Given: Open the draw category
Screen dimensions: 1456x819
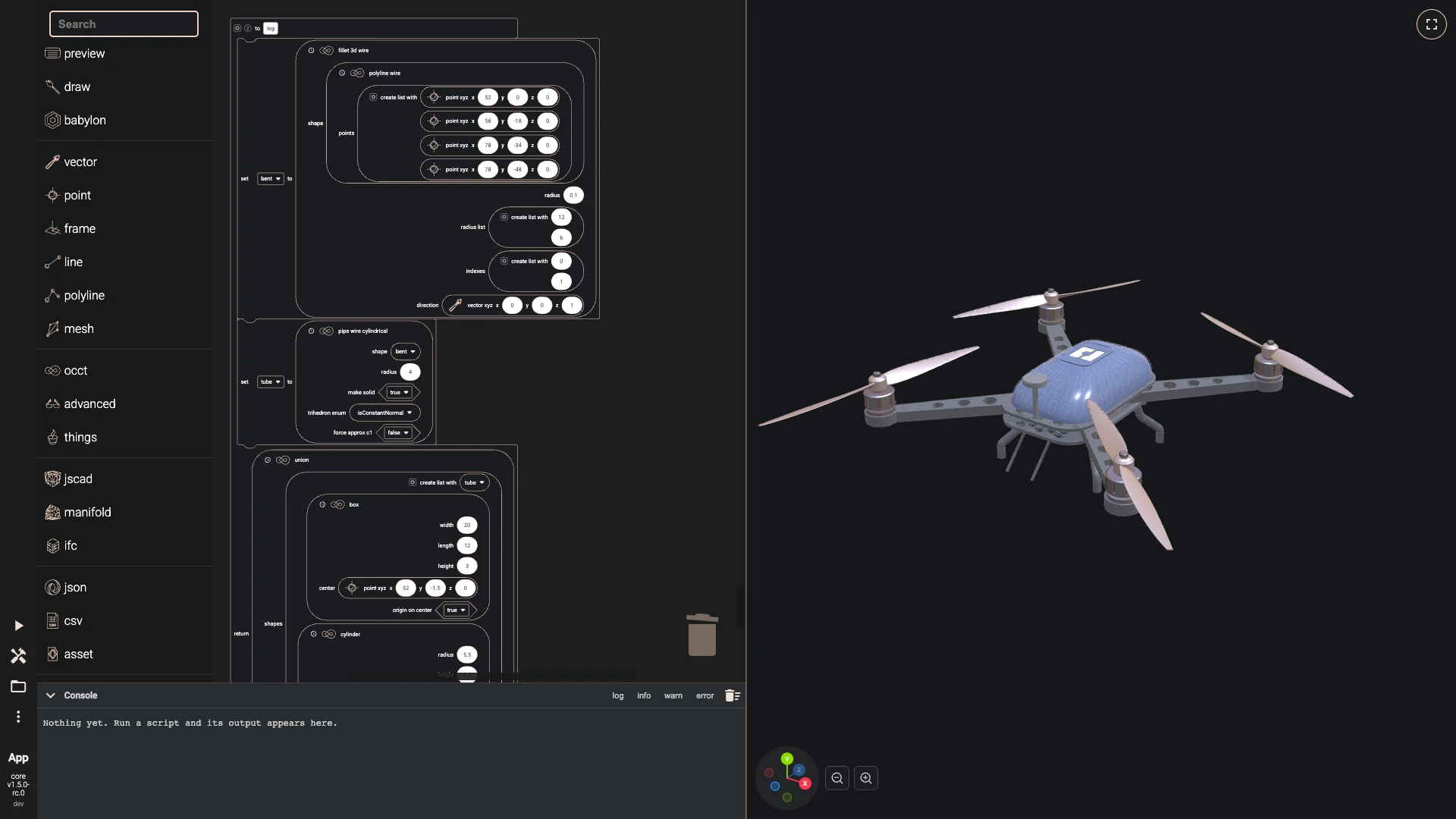Looking at the screenshot, I should 124,86.
